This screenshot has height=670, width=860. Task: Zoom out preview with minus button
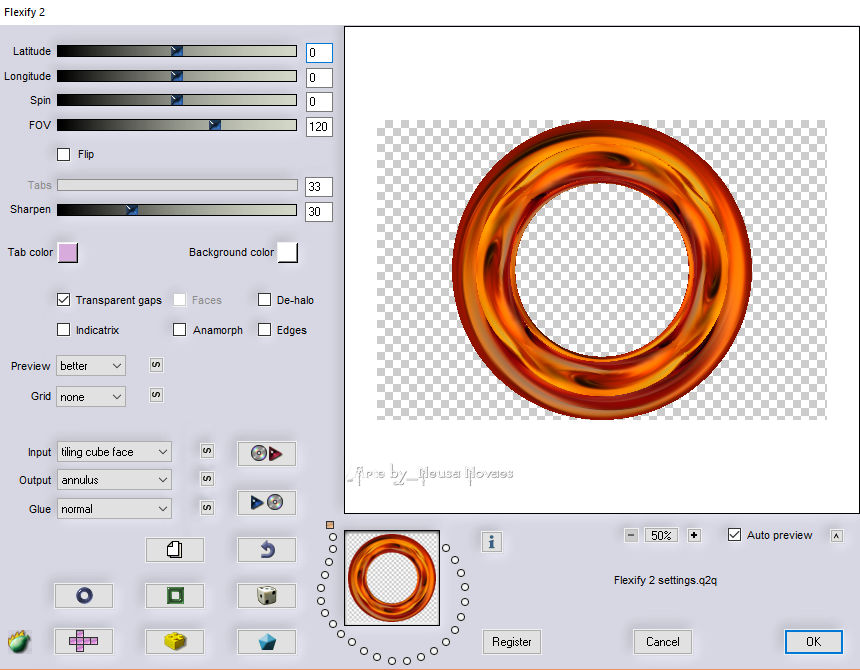(x=631, y=535)
